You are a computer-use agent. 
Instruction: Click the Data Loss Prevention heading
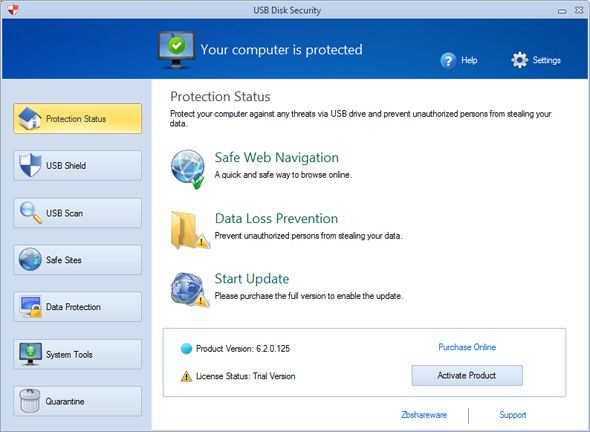click(276, 219)
